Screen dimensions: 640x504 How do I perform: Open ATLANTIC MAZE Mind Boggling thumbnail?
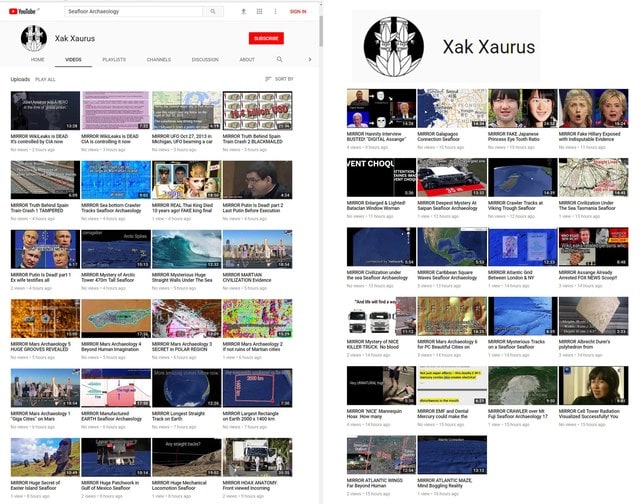(x=452, y=455)
